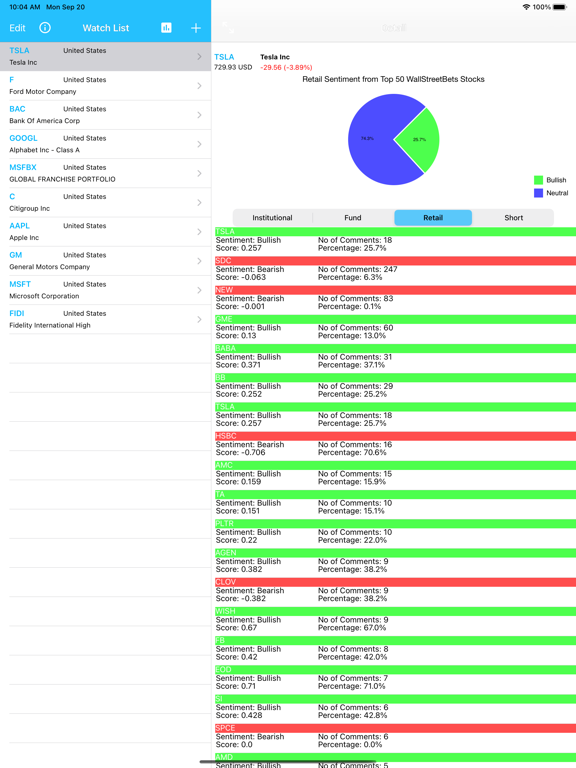Screen dimensions: 576x768
Task: Open the Bank Of America row chevron
Action: click(x=199, y=115)
